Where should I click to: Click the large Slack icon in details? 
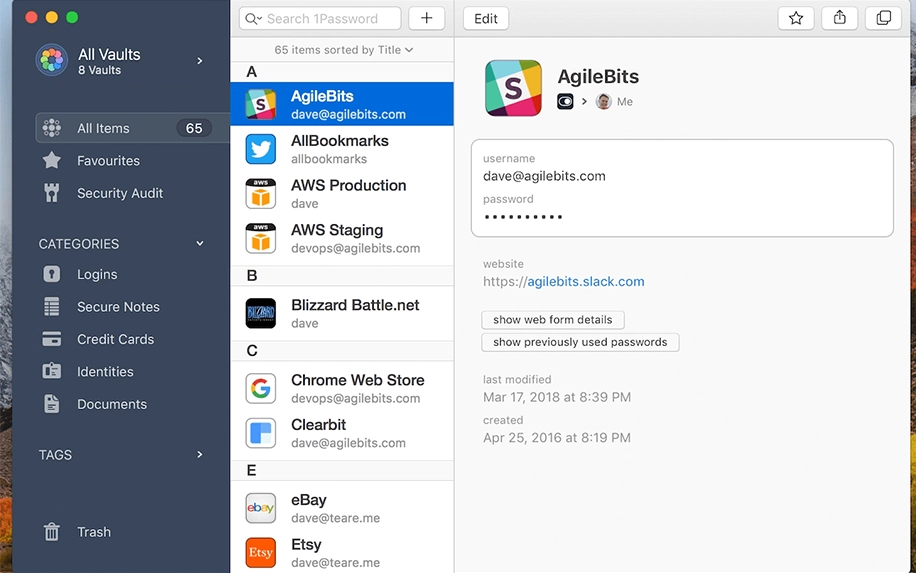[513, 88]
